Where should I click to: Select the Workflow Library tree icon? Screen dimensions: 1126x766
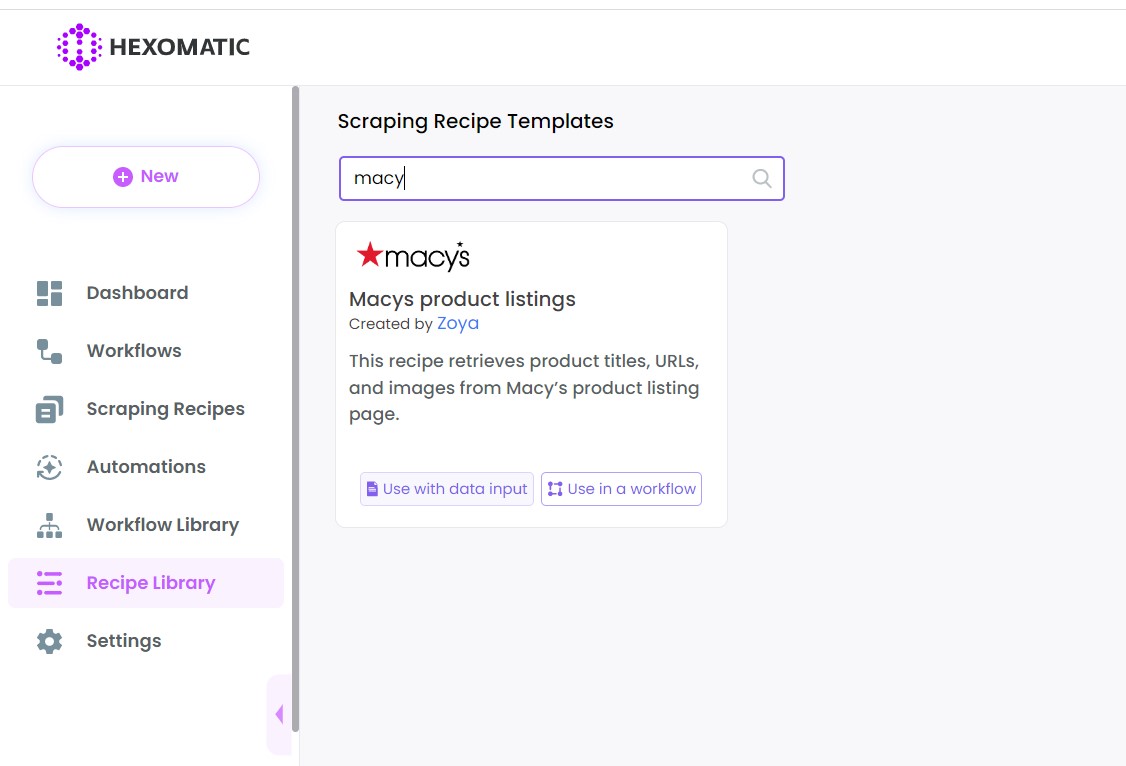tap(48, 524)
